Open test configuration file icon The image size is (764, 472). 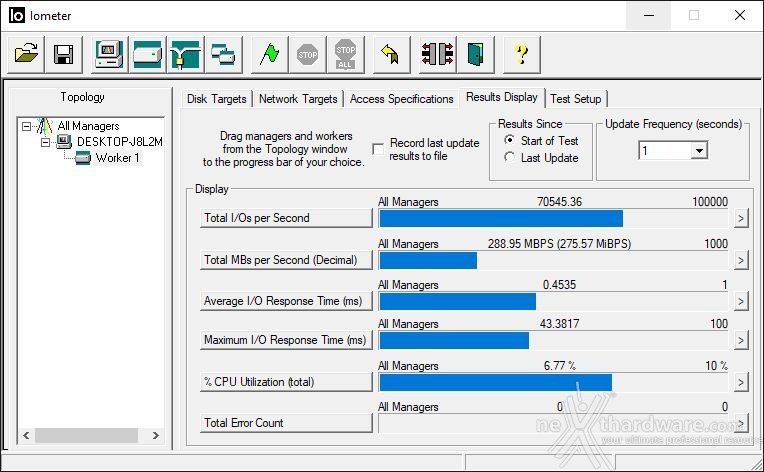(26, 54)
